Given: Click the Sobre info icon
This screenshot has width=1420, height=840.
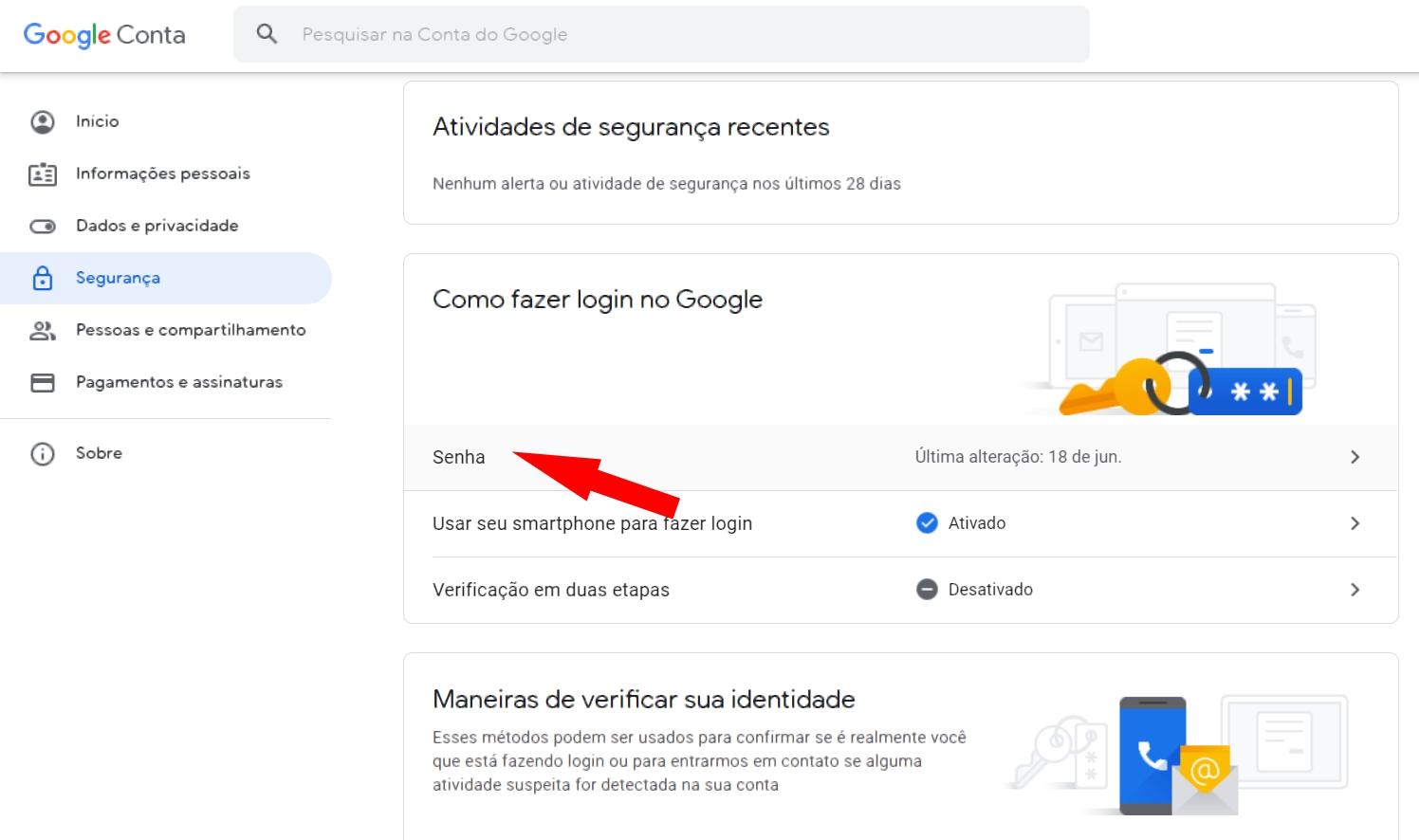Looking at the screenshot, I should pyautogui.click(x=43, y=453).
